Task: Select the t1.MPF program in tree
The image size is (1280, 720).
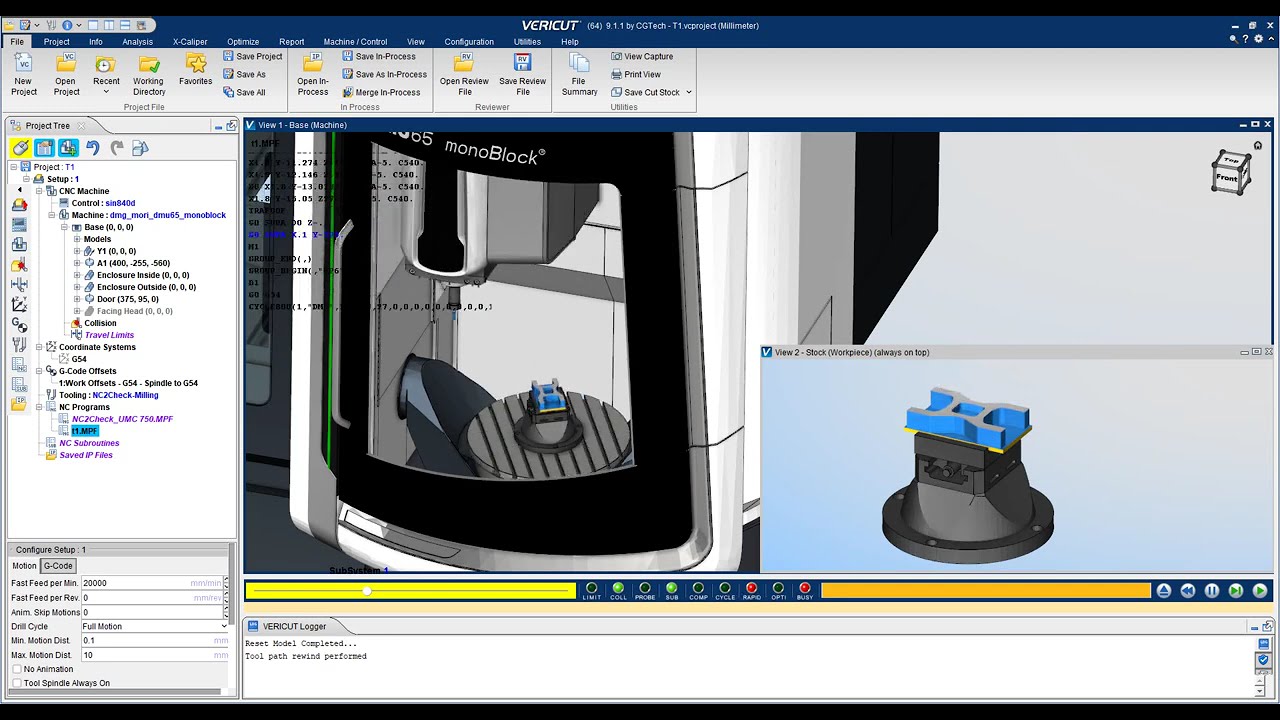Action: [84, 431]
